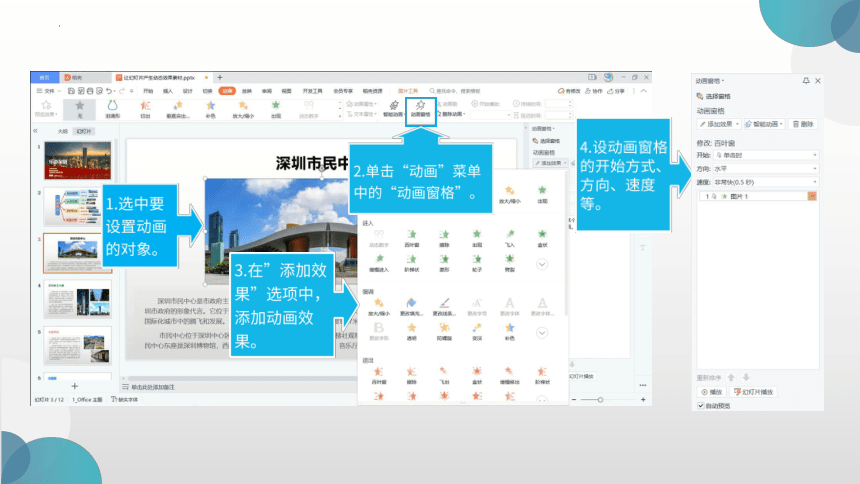
Task: Choose 飞入 in the 进入 effects
Action: [510, 238]
